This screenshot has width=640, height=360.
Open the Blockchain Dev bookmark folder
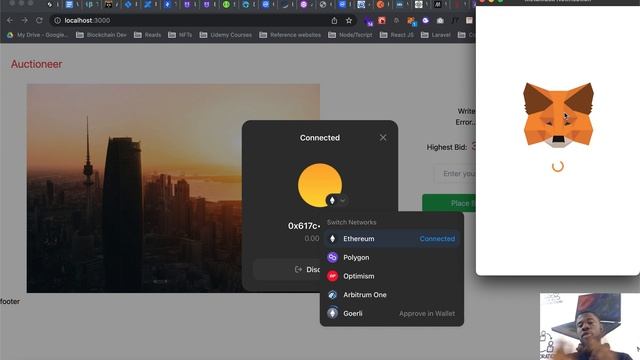[101, 35]
